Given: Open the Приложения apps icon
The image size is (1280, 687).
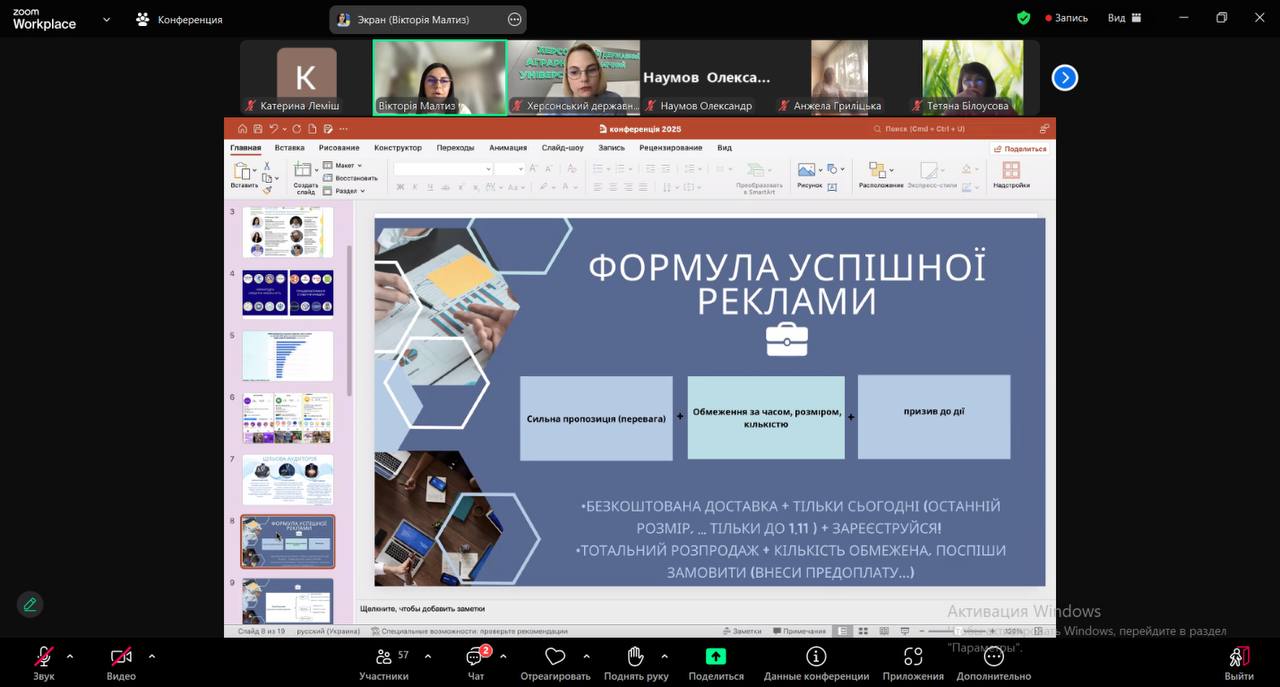Looking at the screenshot, I should tap(913, 657).
